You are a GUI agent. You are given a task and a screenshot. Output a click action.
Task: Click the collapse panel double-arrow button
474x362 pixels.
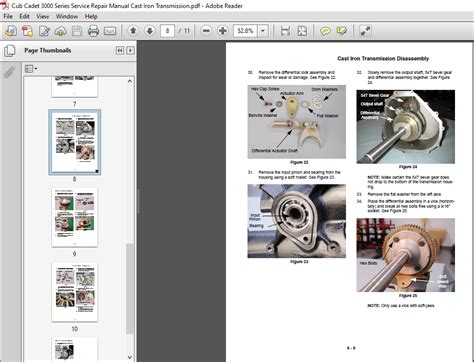point(120,50)
